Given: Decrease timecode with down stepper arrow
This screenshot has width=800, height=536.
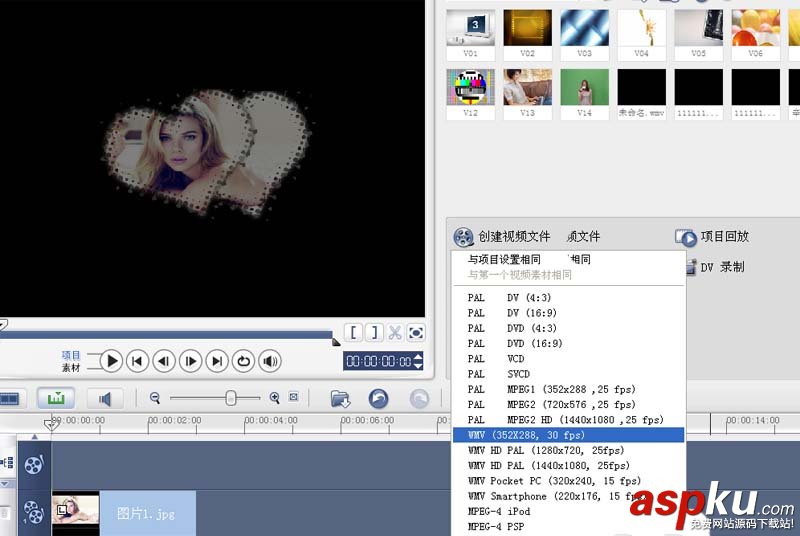Looking at the screenshot, I should (x=418, y=366).
